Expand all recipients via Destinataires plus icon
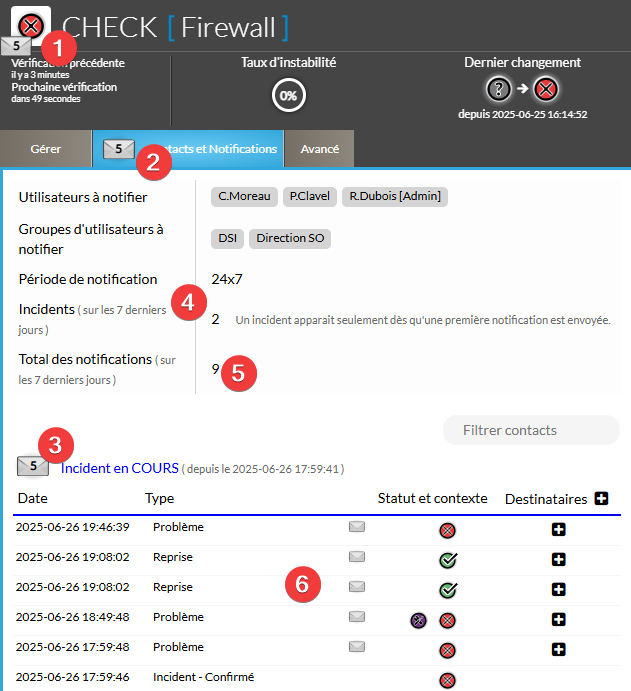 (x=601, y=498)
